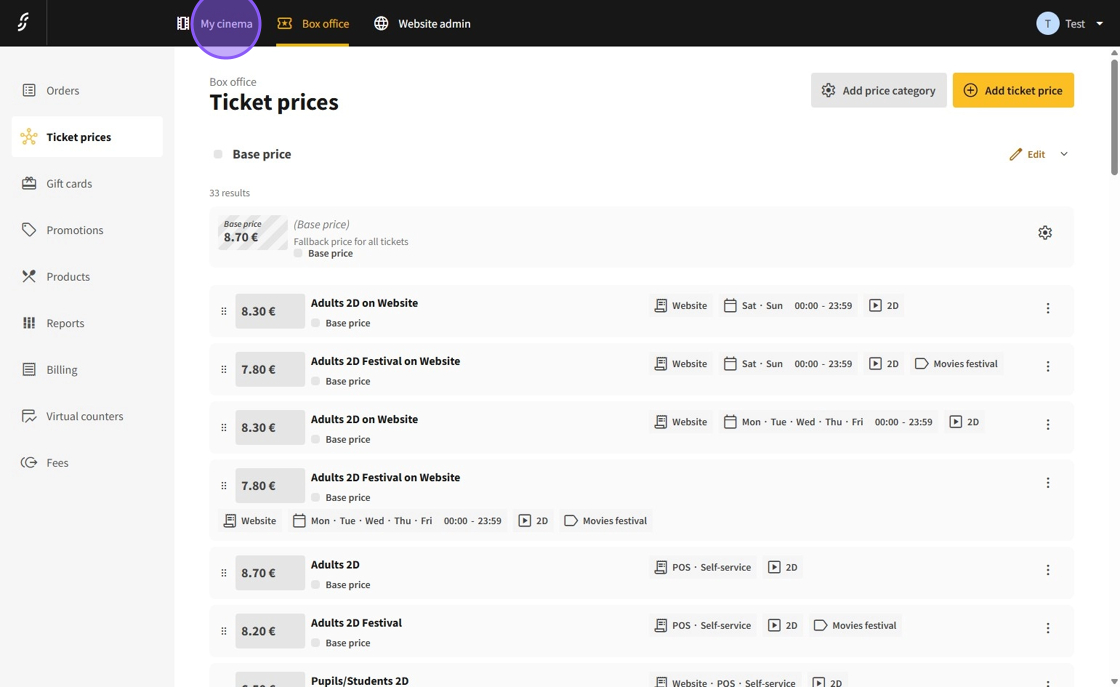This screenshot has height=687, width=1120.
Task: Click the Add price category button
Action: pos(878,90)
